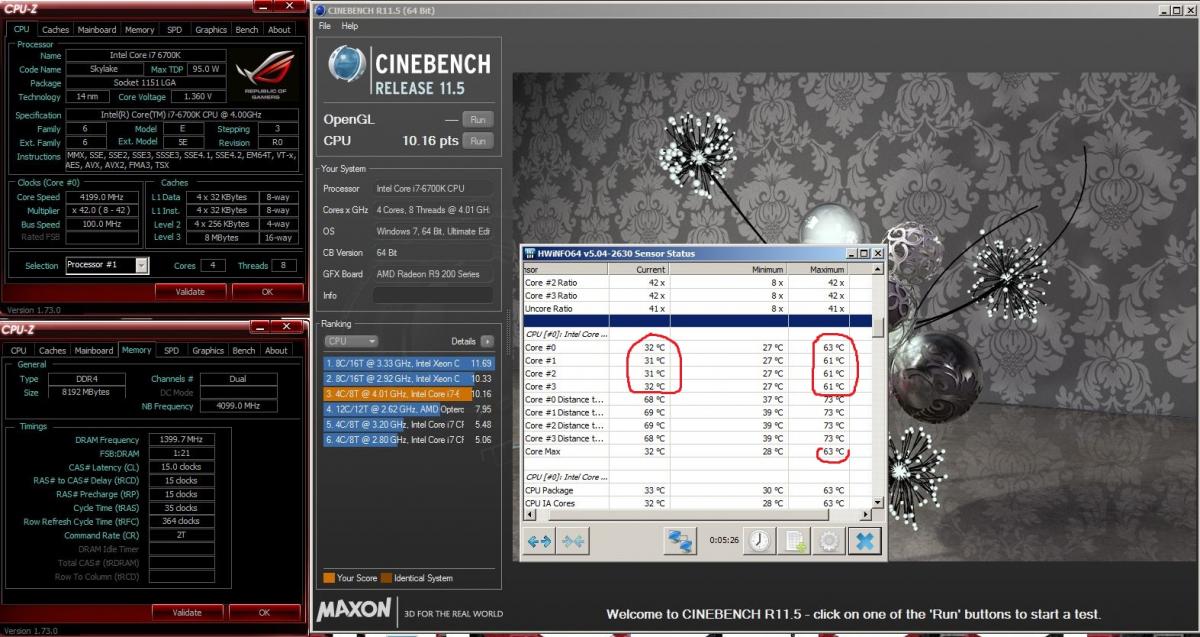Click HWiNFO expand columns blue arrows icon

point(540,541)
